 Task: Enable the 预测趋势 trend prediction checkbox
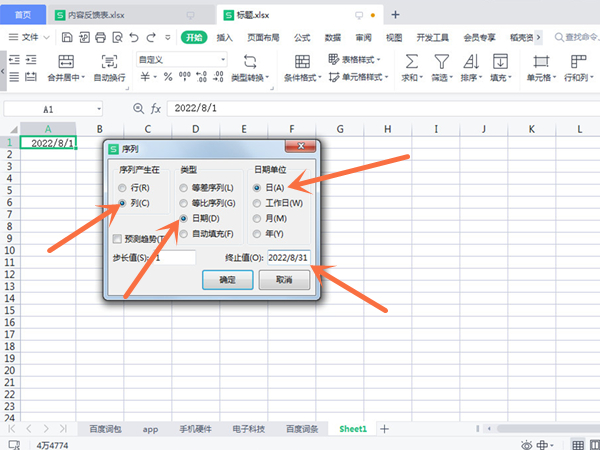117,238
